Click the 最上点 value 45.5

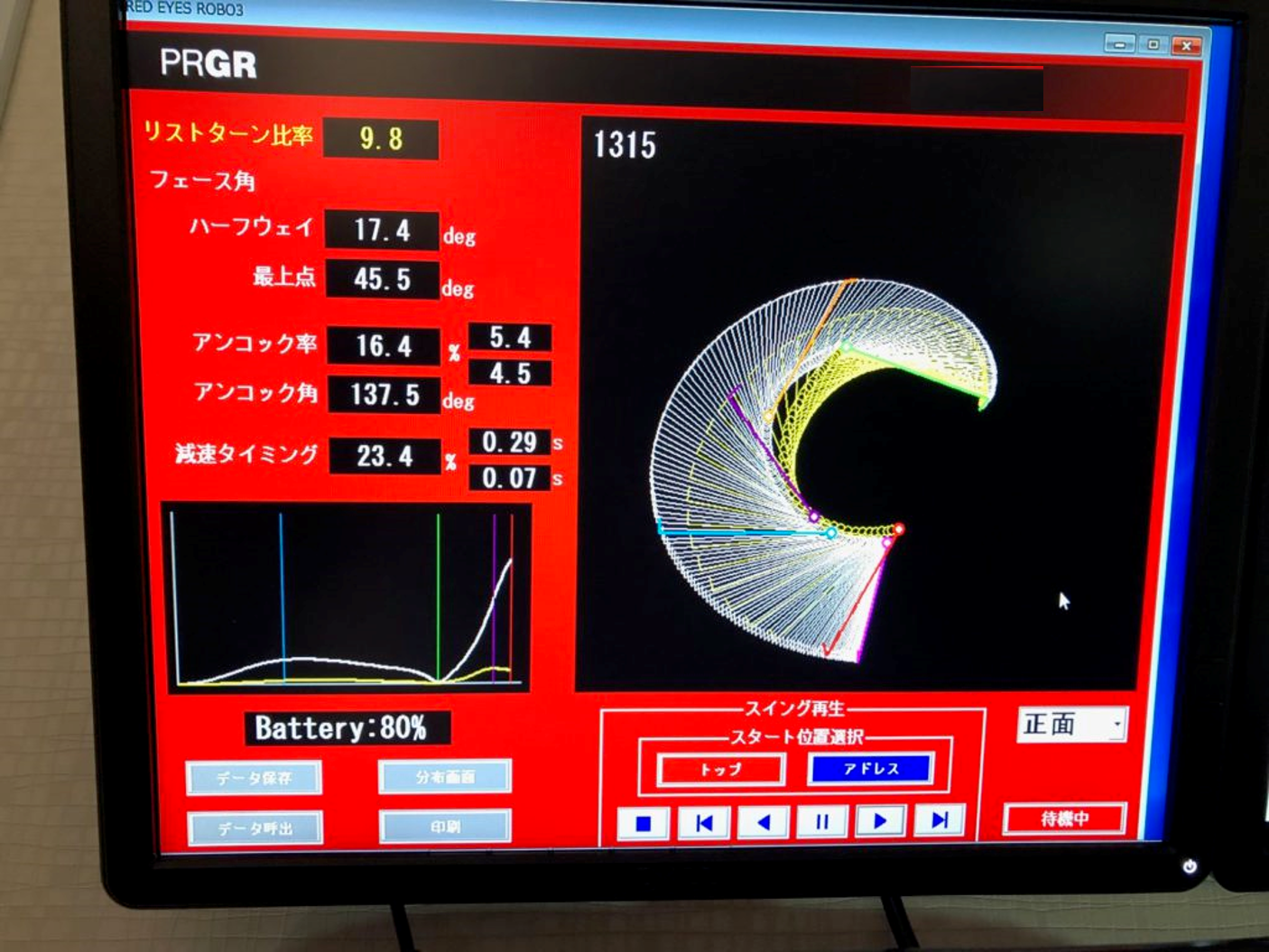click(383, 279)
